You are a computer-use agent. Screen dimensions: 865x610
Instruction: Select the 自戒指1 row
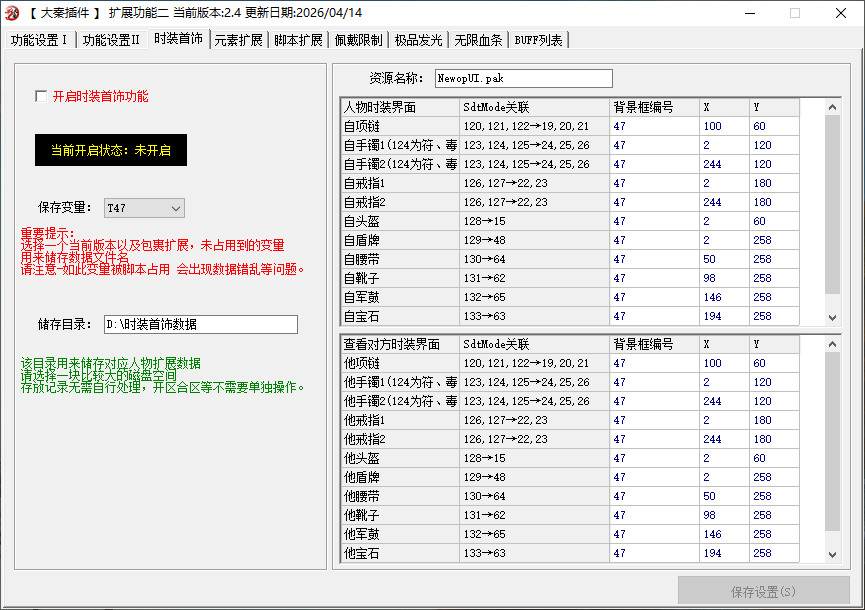coord(570,183)
